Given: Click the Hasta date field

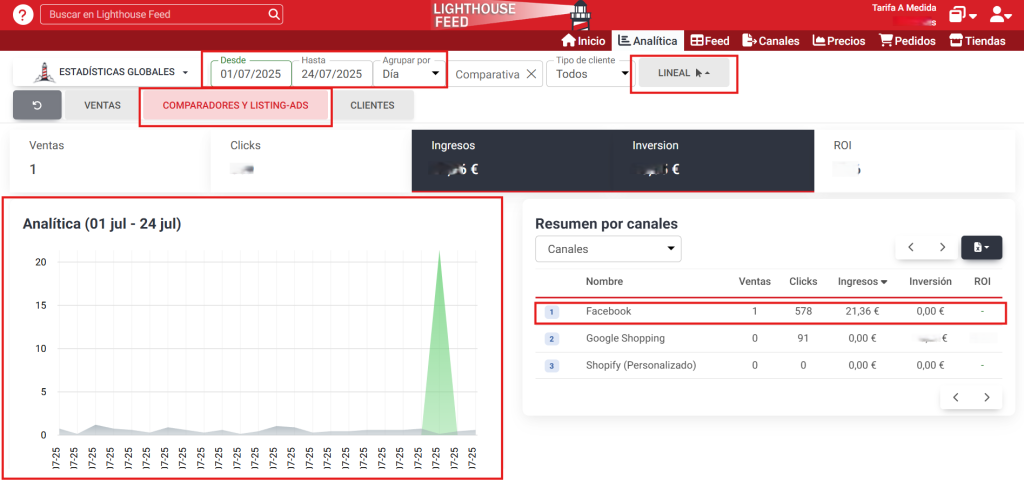Looking at the screenshot, I should [x=332, y=74].
